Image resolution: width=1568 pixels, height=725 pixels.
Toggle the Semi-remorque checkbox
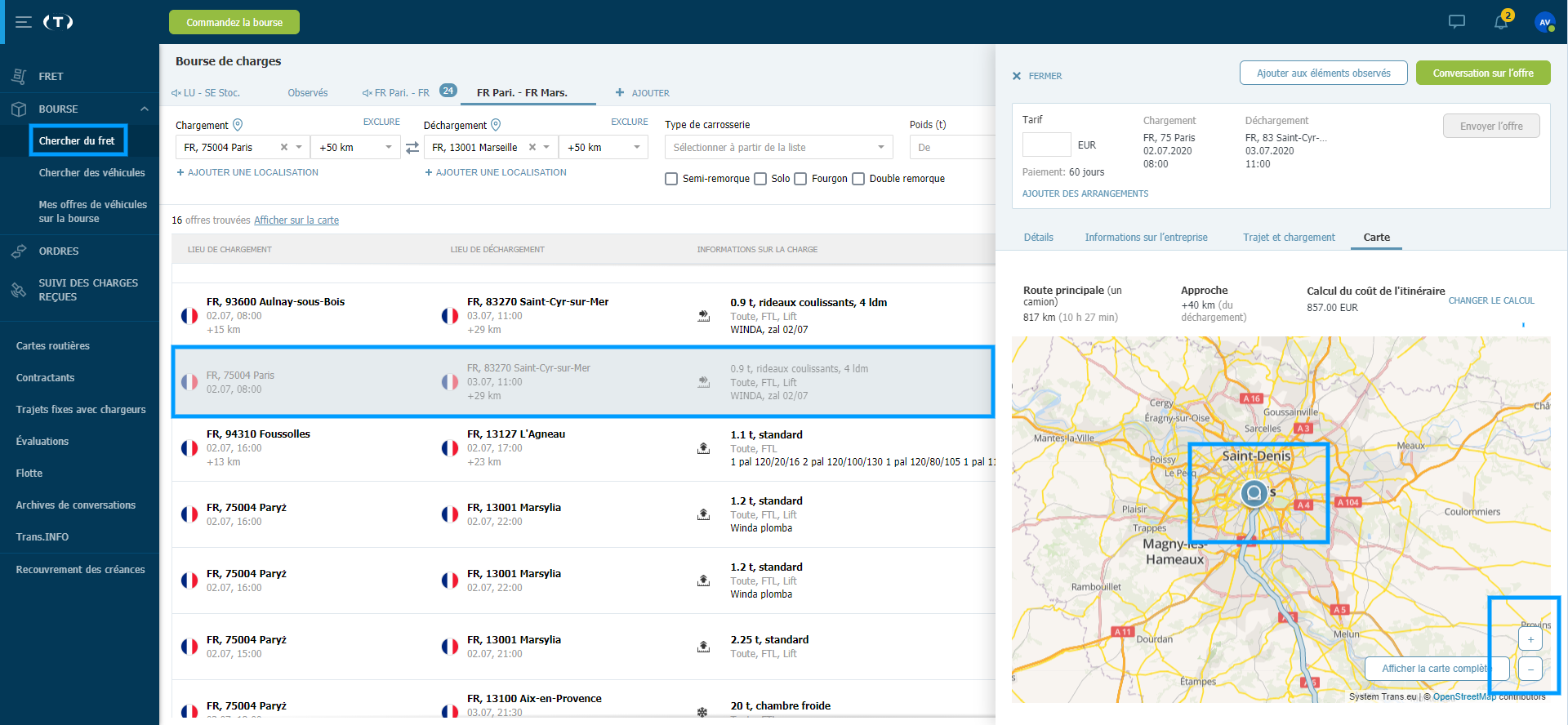tap(671, 179)
